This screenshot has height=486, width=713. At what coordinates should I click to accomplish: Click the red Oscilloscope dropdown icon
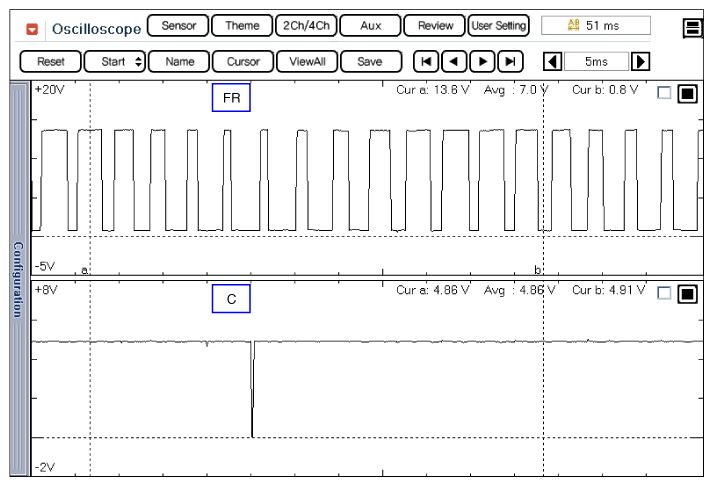33,28
